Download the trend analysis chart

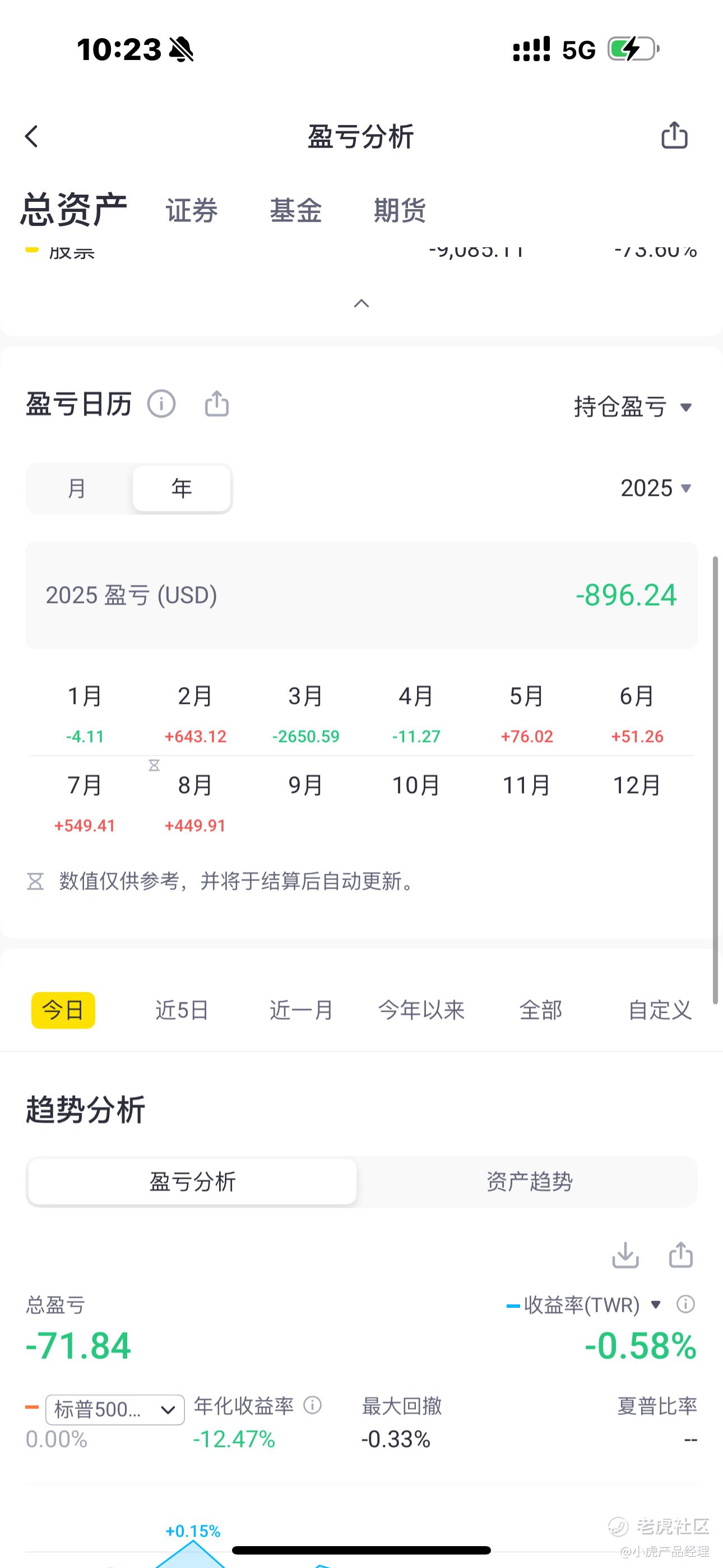pos(625,1255)
